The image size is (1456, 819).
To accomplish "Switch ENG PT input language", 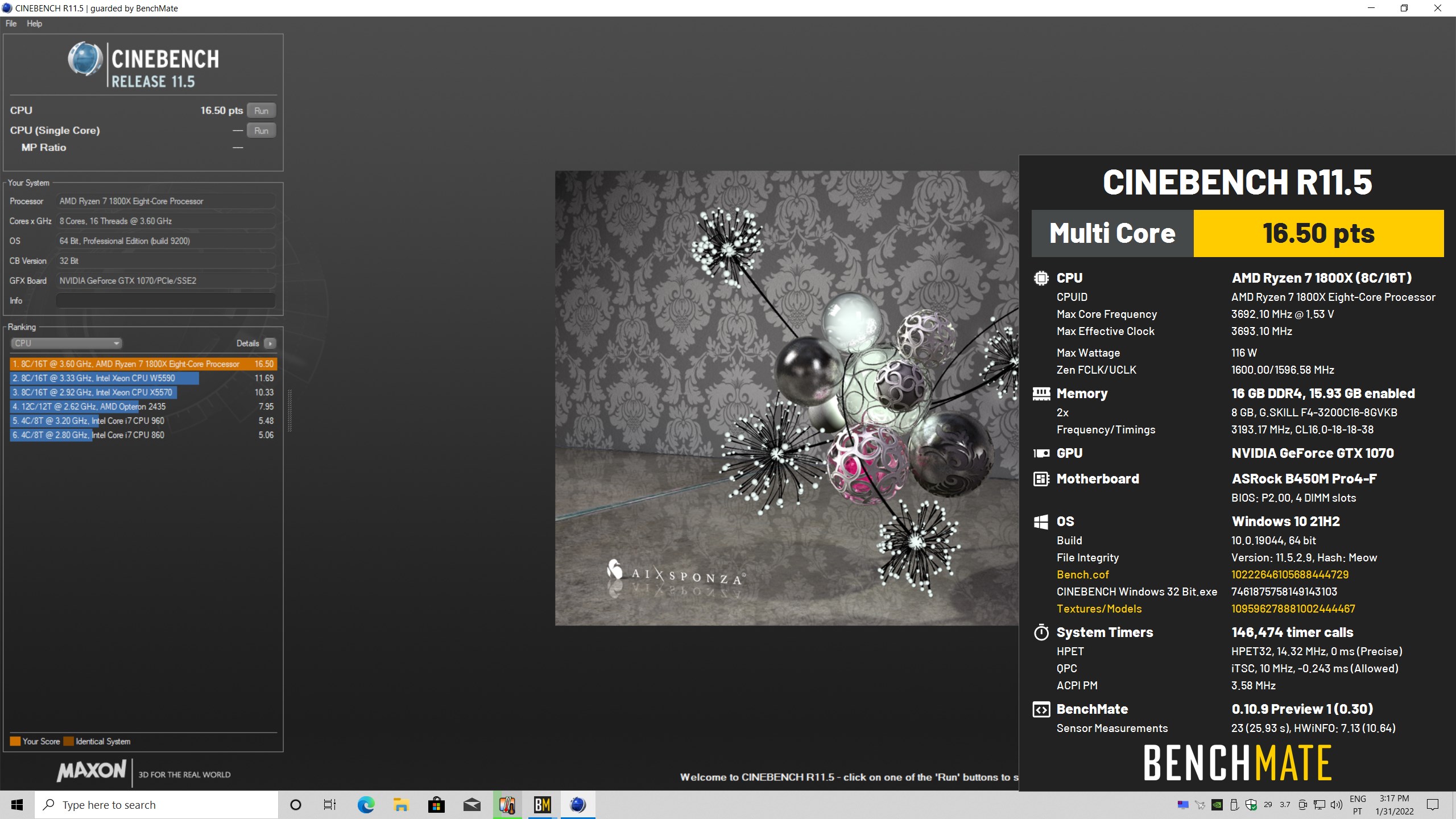I will (x=1358, y=805).
